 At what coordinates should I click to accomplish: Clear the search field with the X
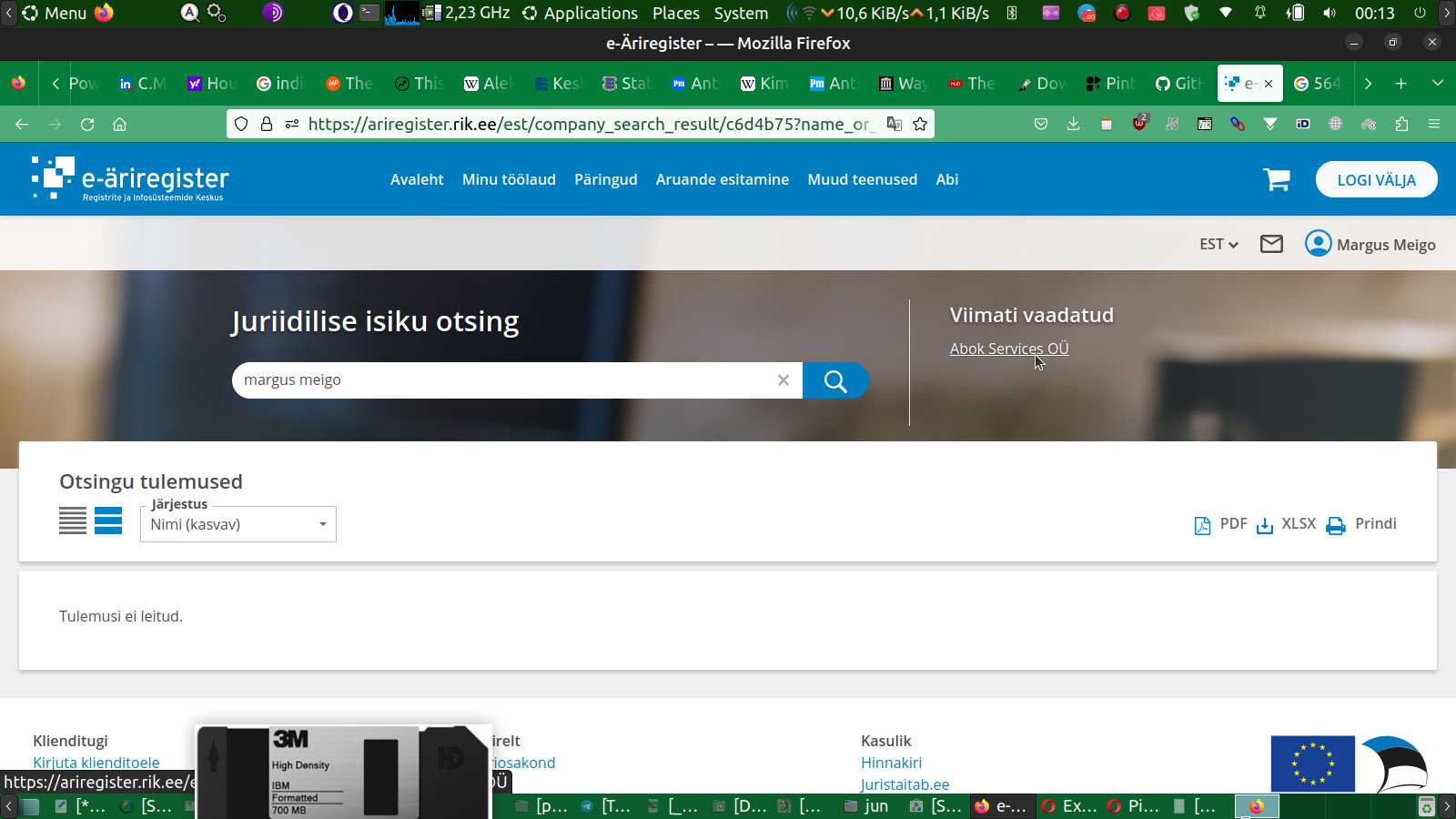pos(784,380)
